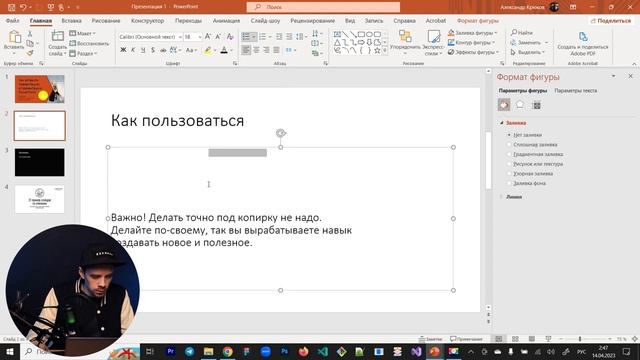
Task: Switch to Text Options (Параметры текста) tab
Action: pyautogui.click(x=576, y=91)
